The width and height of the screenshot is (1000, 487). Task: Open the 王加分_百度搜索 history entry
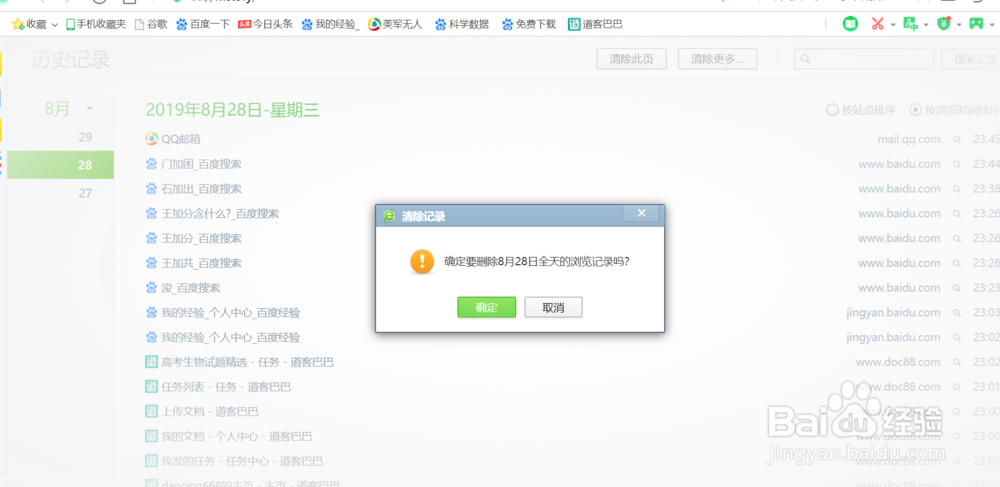202,238
